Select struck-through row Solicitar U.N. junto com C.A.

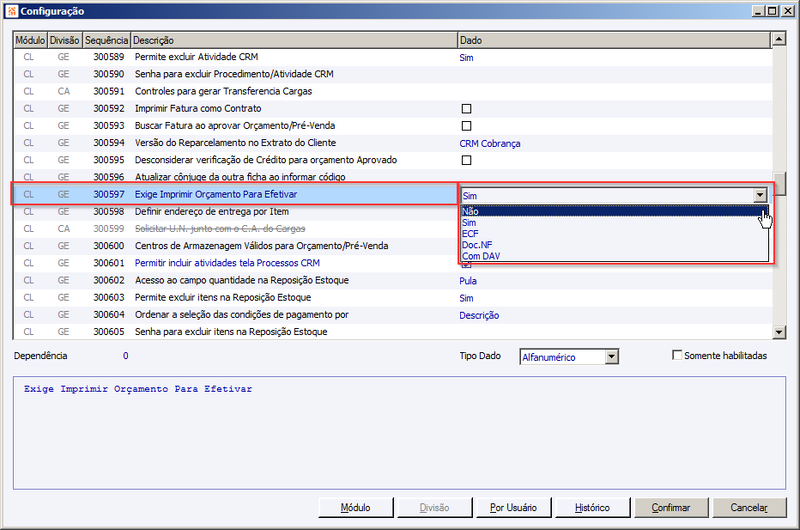(x=237, y=229)
